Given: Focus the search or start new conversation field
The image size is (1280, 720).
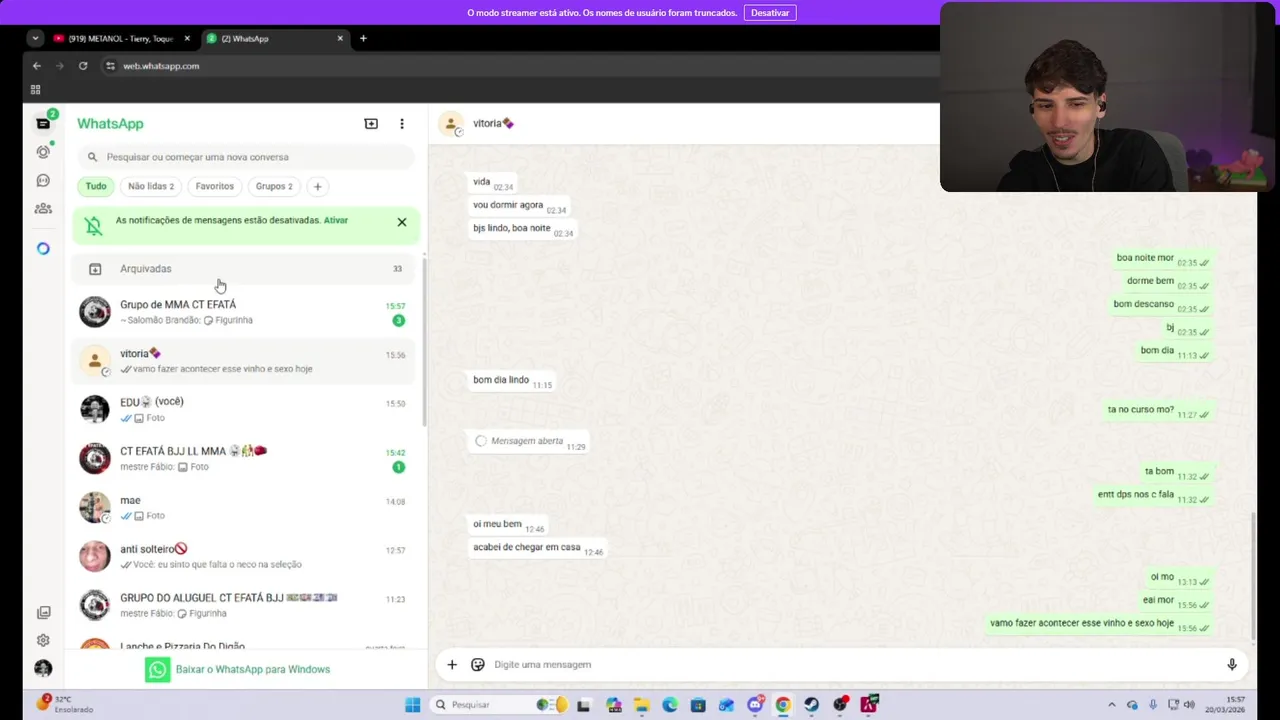Looking at the screenshot, I should point(246,157).
